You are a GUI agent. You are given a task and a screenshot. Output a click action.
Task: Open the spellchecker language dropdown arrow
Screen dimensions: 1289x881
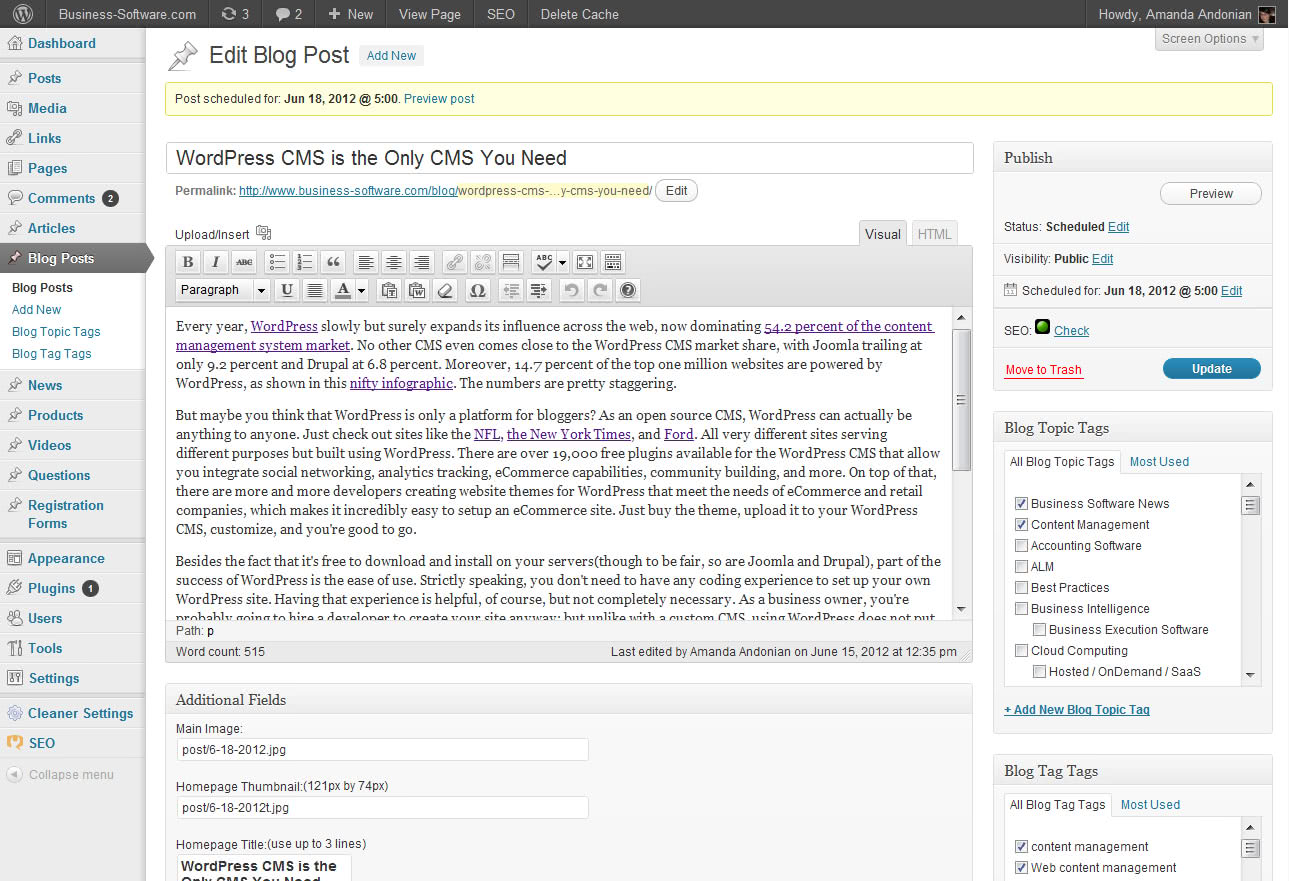562,262
